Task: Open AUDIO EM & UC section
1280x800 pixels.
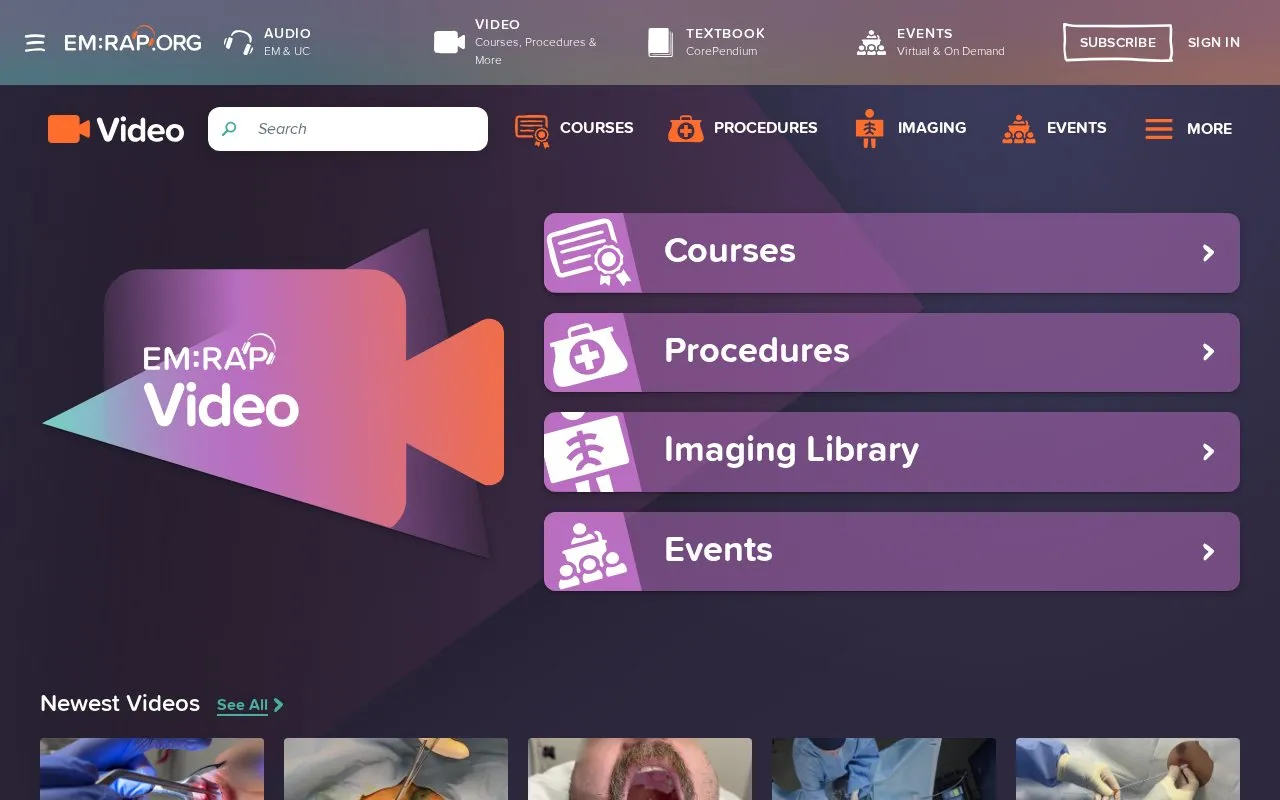Action: click(267, 42)
